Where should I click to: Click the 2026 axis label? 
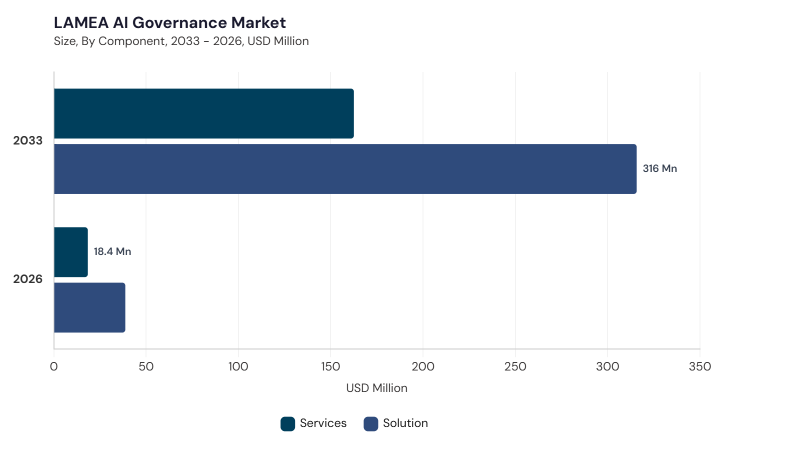click(28, 279)
